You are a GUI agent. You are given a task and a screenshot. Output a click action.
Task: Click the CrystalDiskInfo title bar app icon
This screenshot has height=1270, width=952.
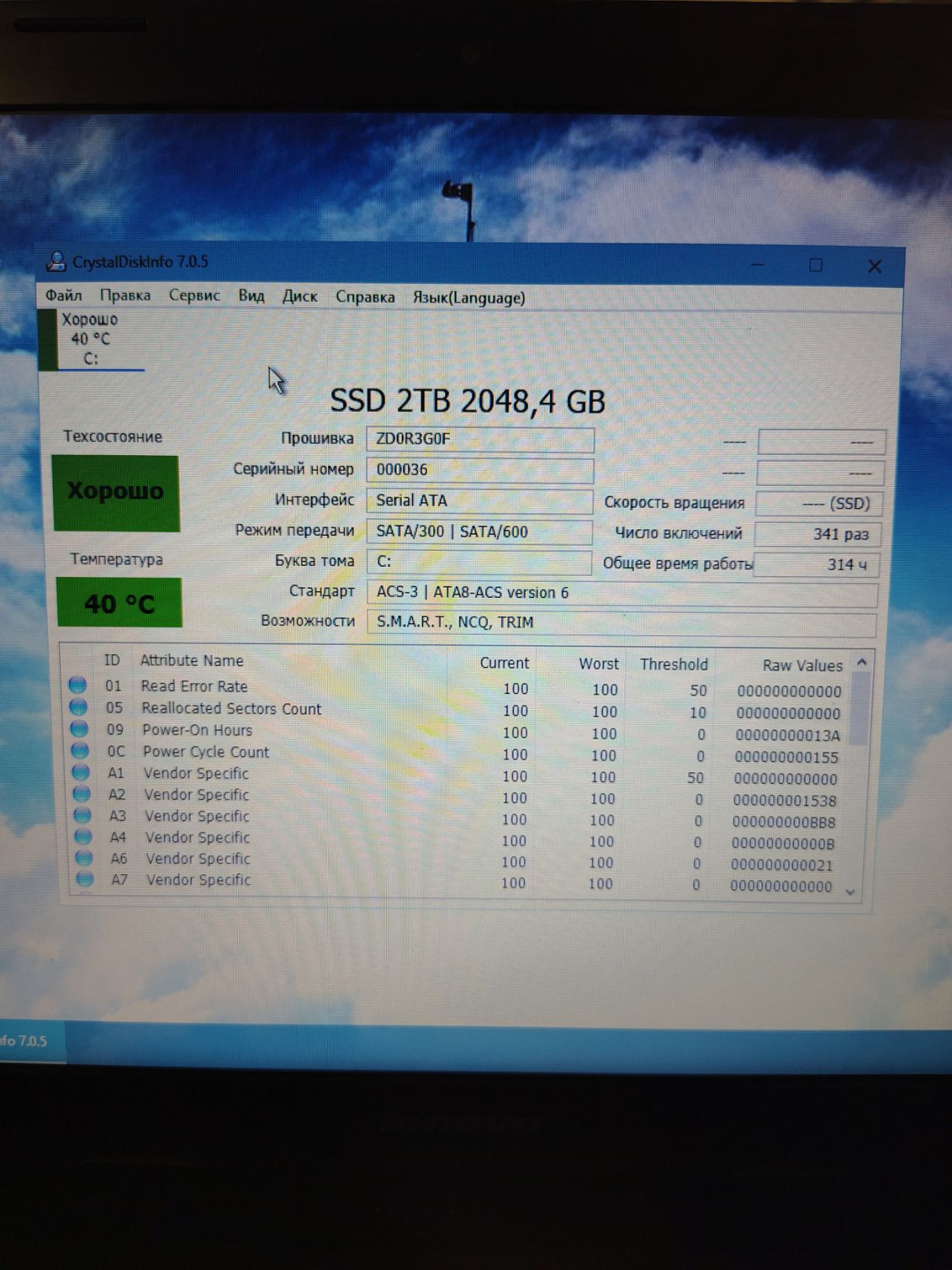56,262
